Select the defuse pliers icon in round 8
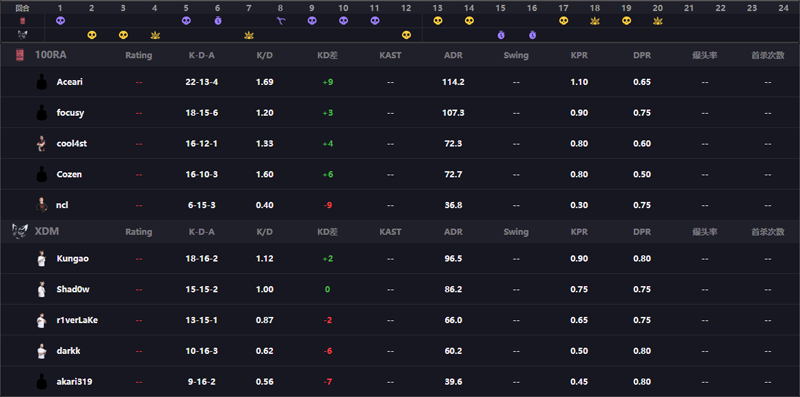 (281, 20)
